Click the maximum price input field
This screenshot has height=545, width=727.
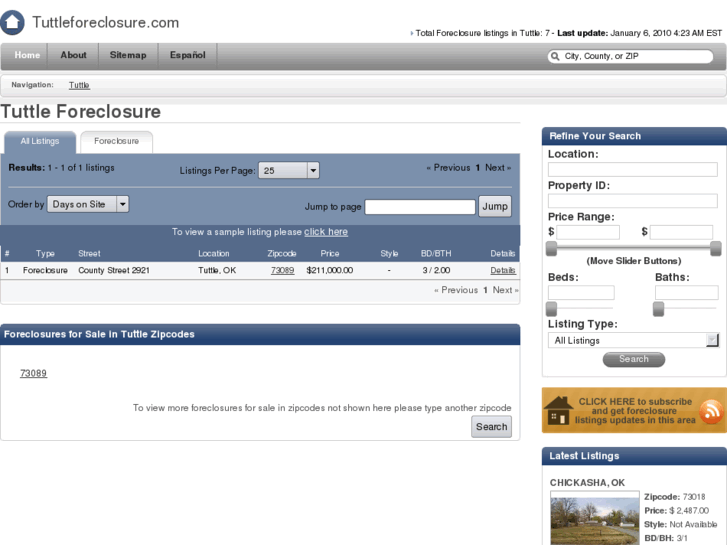coord(682,232)
